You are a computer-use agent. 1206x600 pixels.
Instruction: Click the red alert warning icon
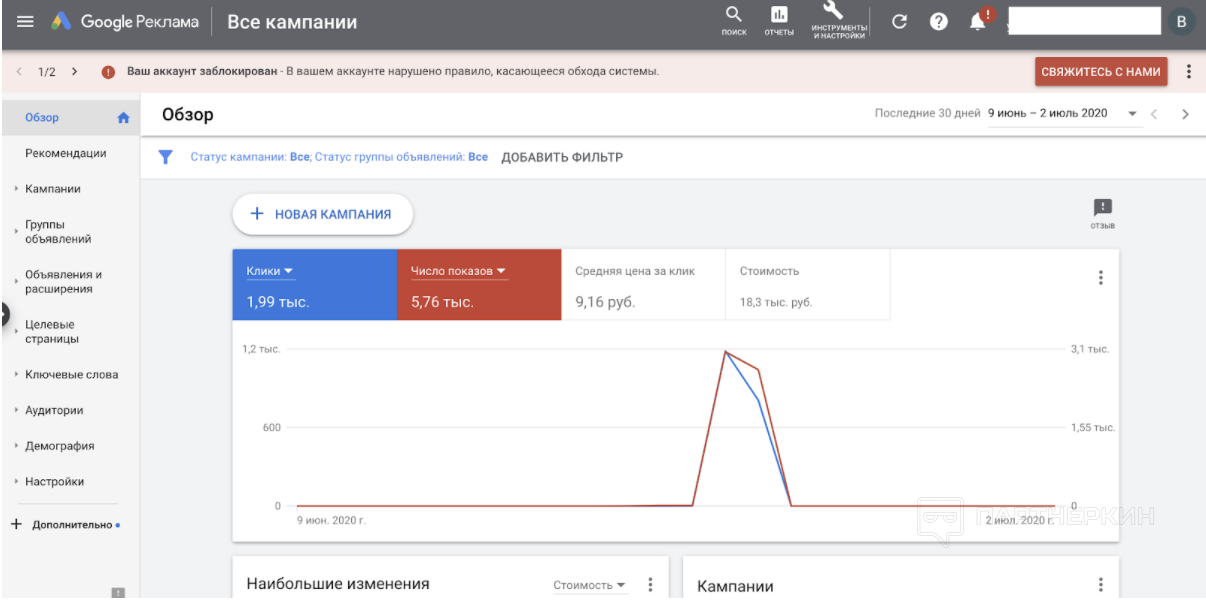(108, 72)
